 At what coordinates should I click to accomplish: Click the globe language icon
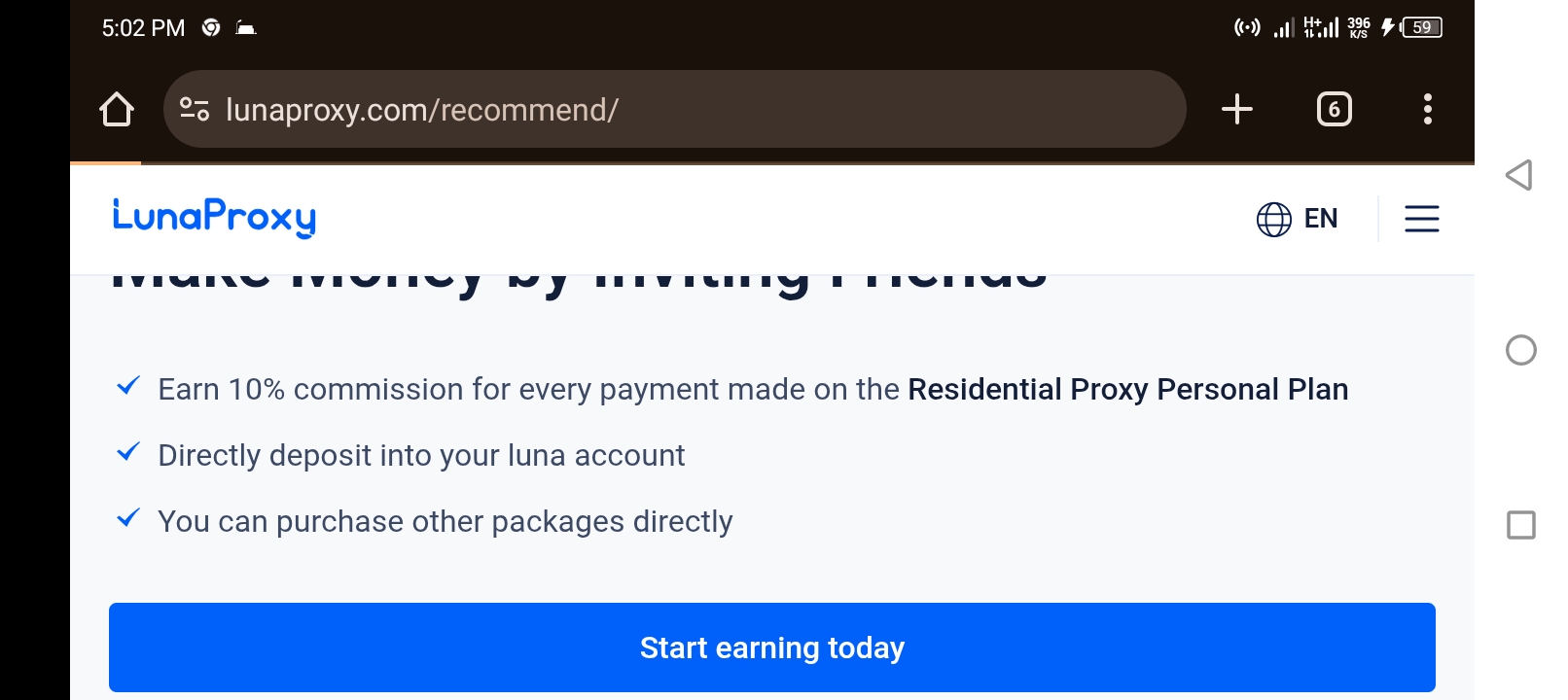click(x=1273, y=219)
